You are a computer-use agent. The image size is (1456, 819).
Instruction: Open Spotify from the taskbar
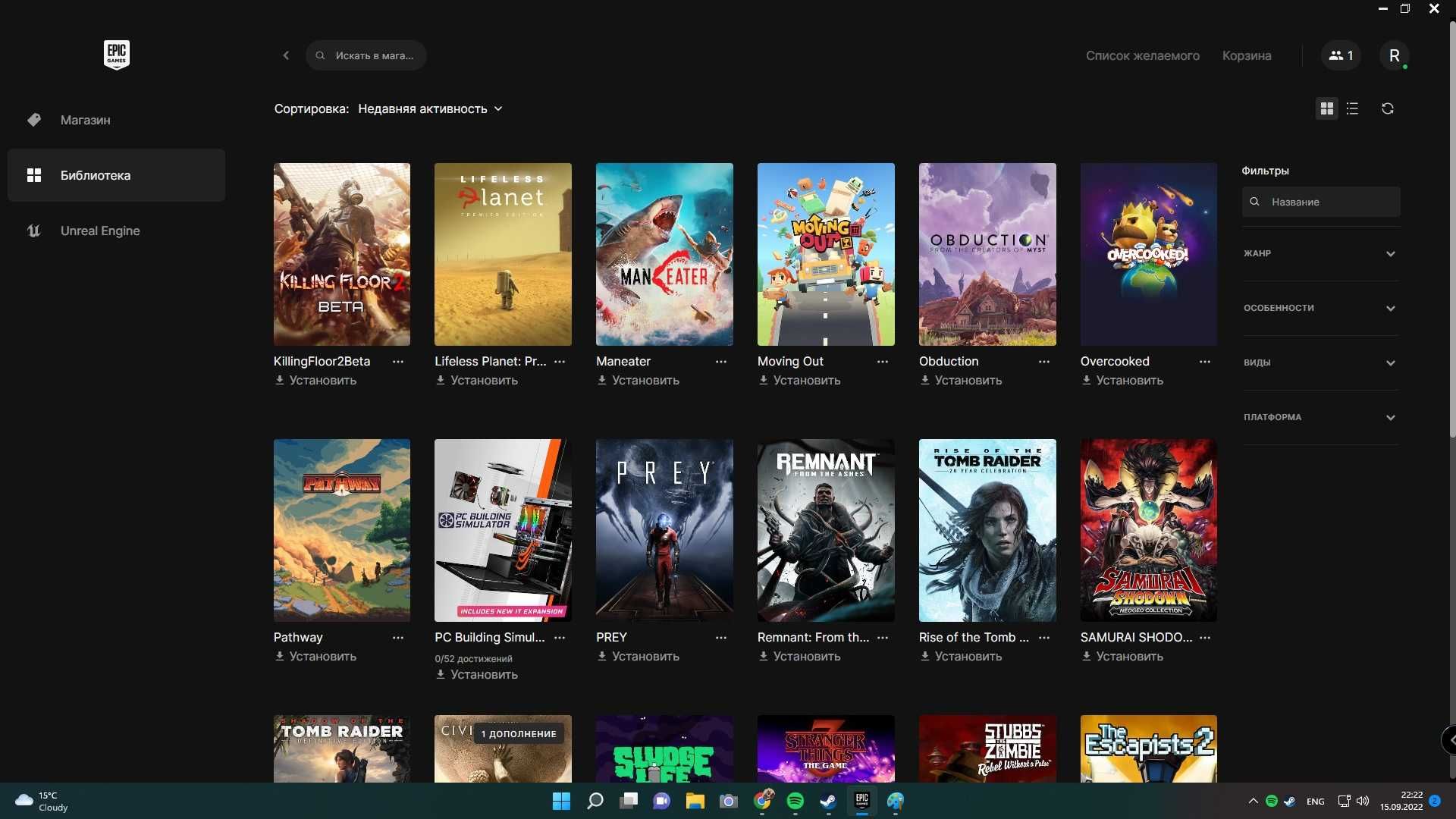(x=795, y=801)
